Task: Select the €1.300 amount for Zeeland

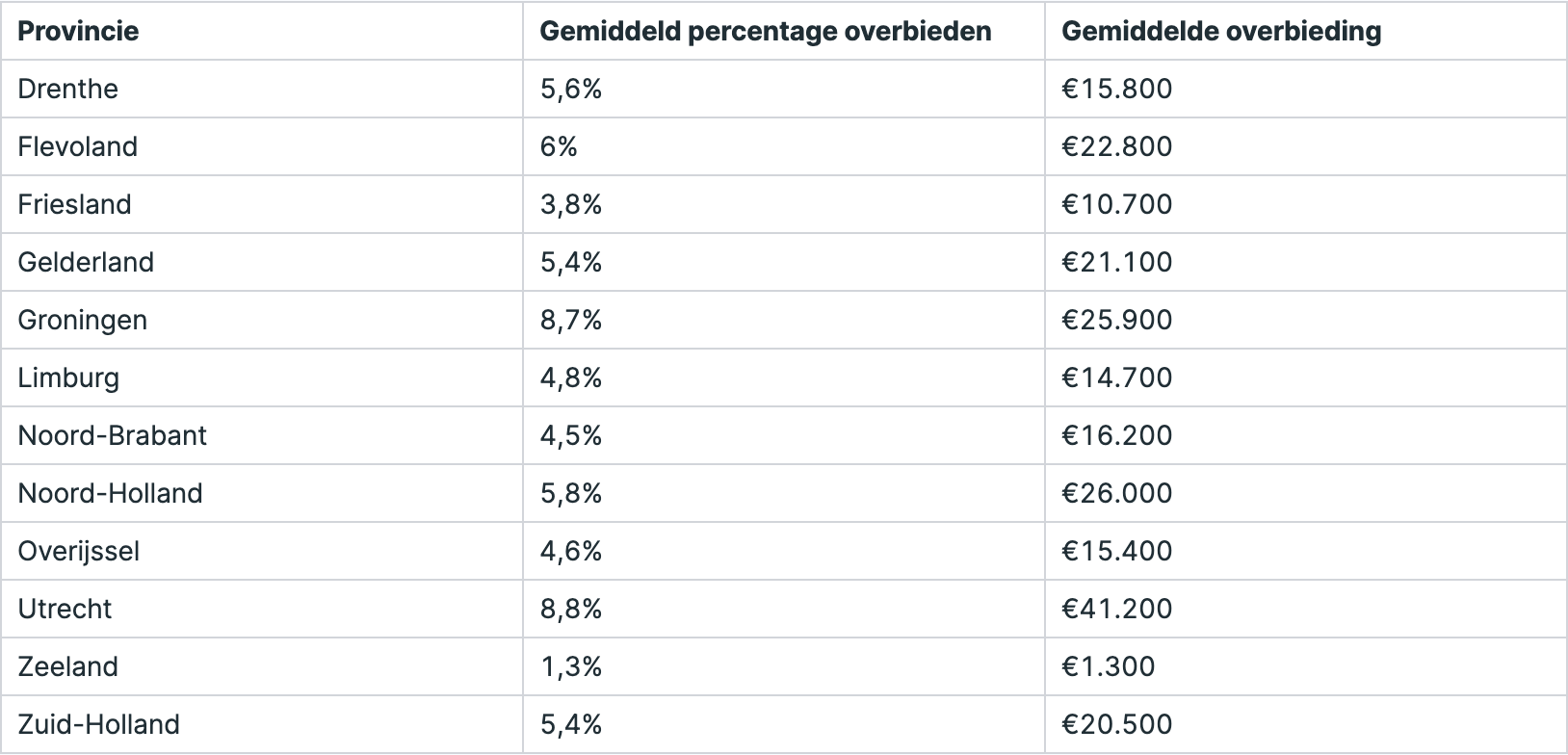Action: click(x=1109, y=666)
